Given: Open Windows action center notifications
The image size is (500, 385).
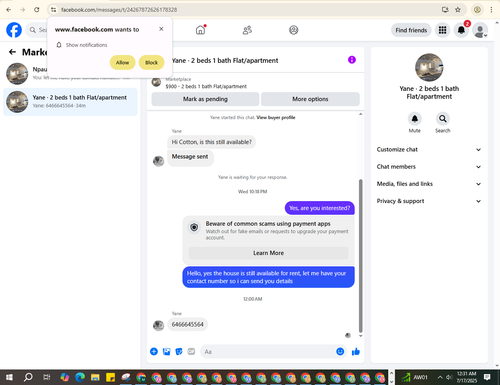Looking at the screenshot, I should (487, 377).
